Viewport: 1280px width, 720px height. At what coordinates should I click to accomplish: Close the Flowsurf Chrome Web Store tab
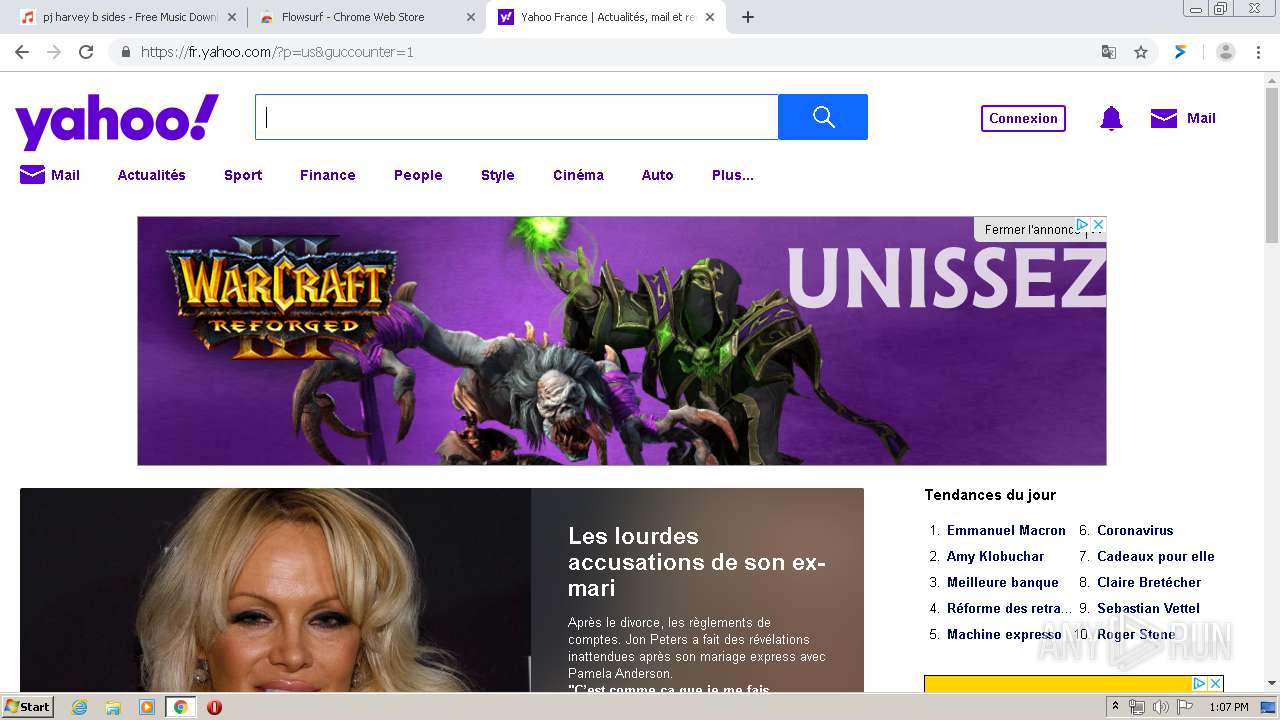[x=471, y=17]
